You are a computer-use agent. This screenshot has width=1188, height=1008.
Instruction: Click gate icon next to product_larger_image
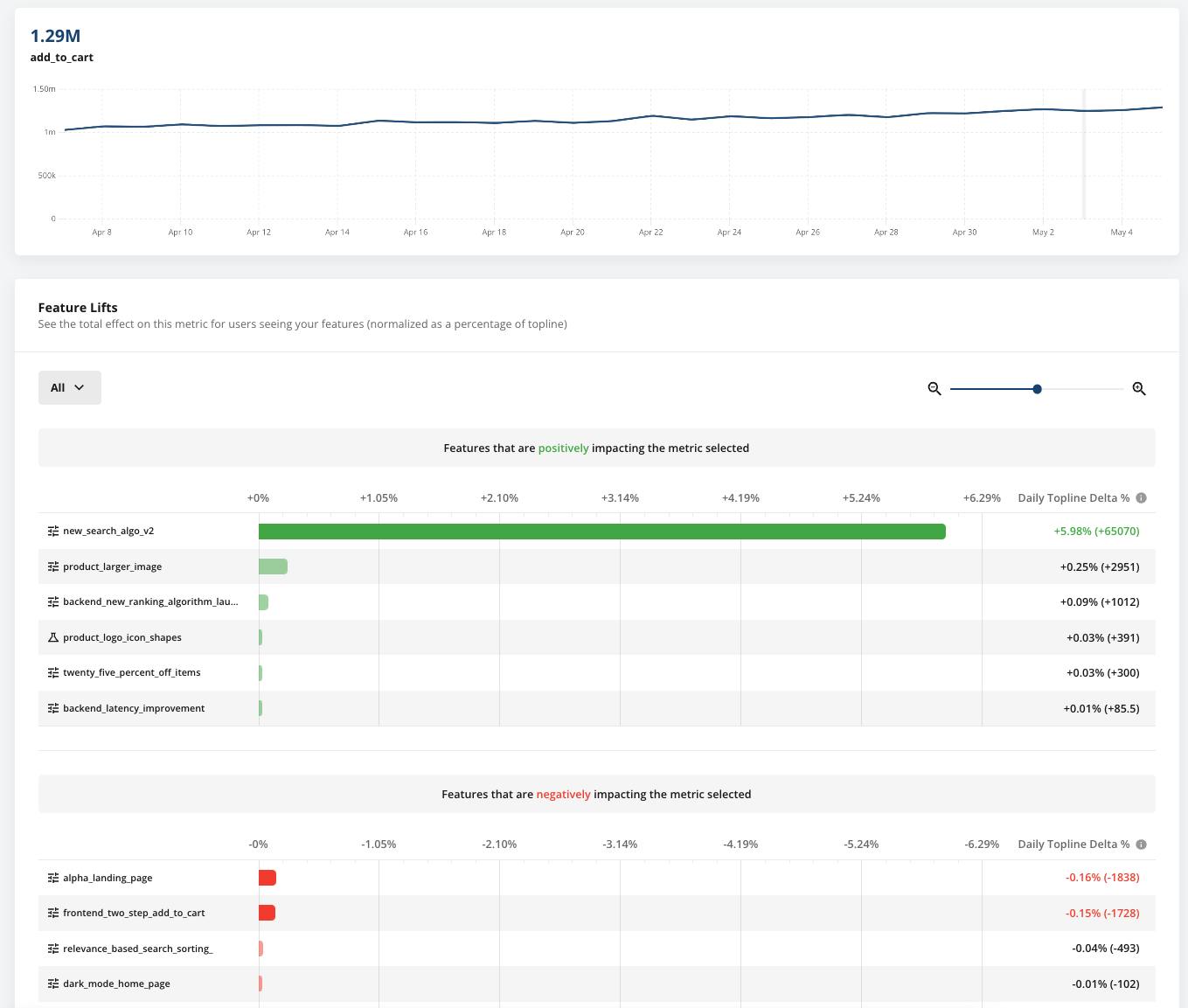point(53,567)
